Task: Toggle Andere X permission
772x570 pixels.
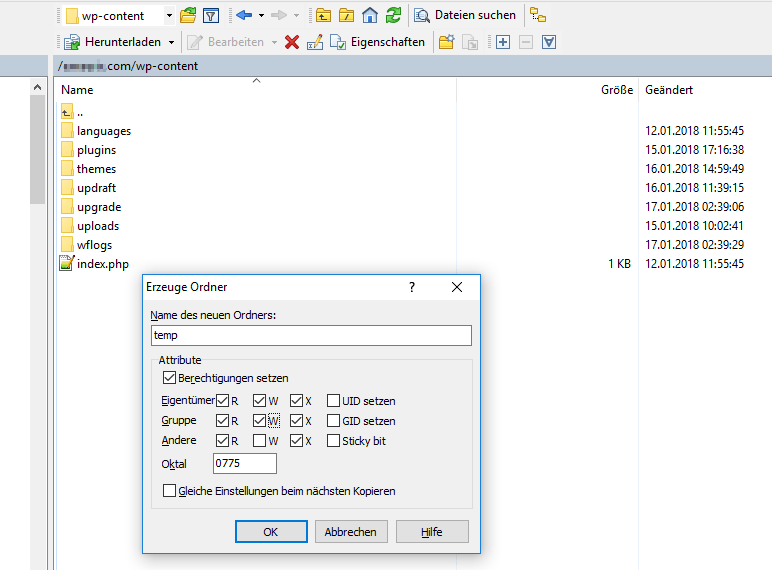Action: 296,441
